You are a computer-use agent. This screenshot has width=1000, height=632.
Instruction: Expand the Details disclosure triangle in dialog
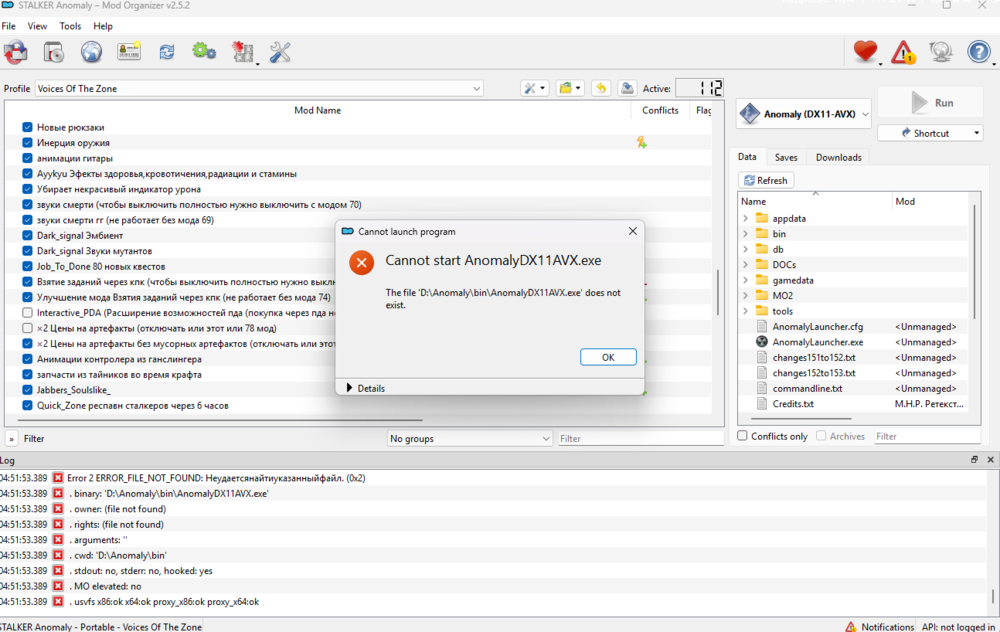tap(349, 388)
